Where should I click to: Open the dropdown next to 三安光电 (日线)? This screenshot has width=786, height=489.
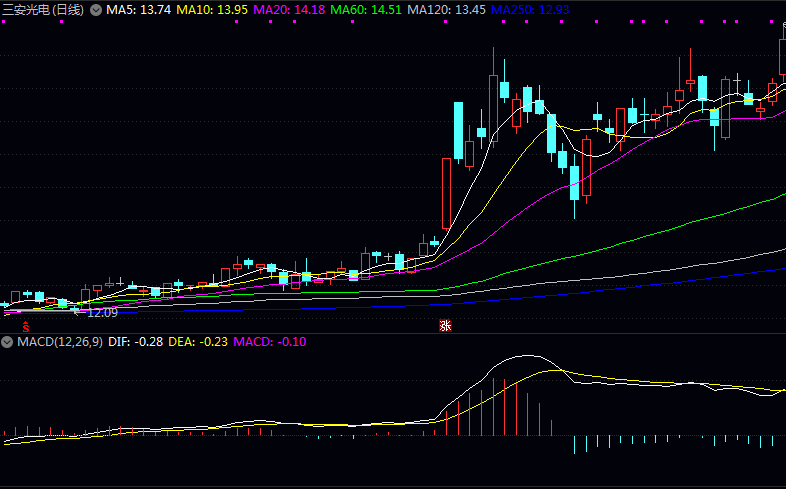point(96,10)
